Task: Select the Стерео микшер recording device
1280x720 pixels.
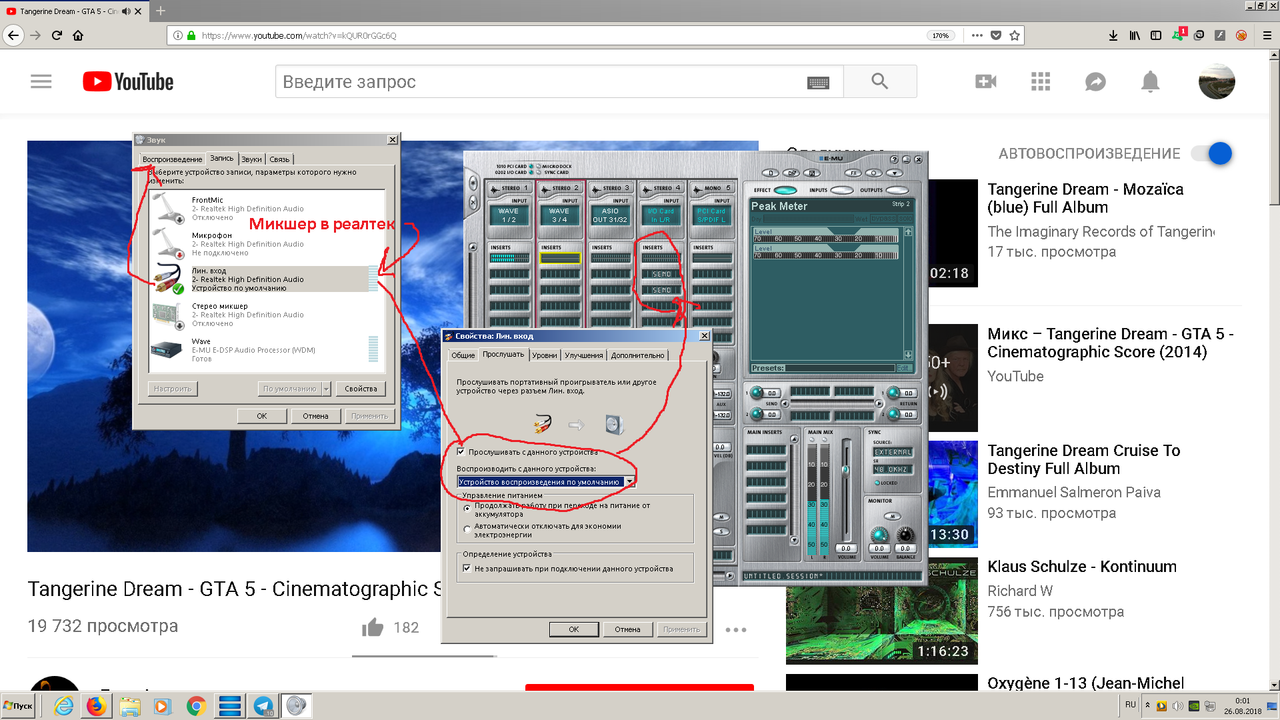Action: (x=267, y=315)
